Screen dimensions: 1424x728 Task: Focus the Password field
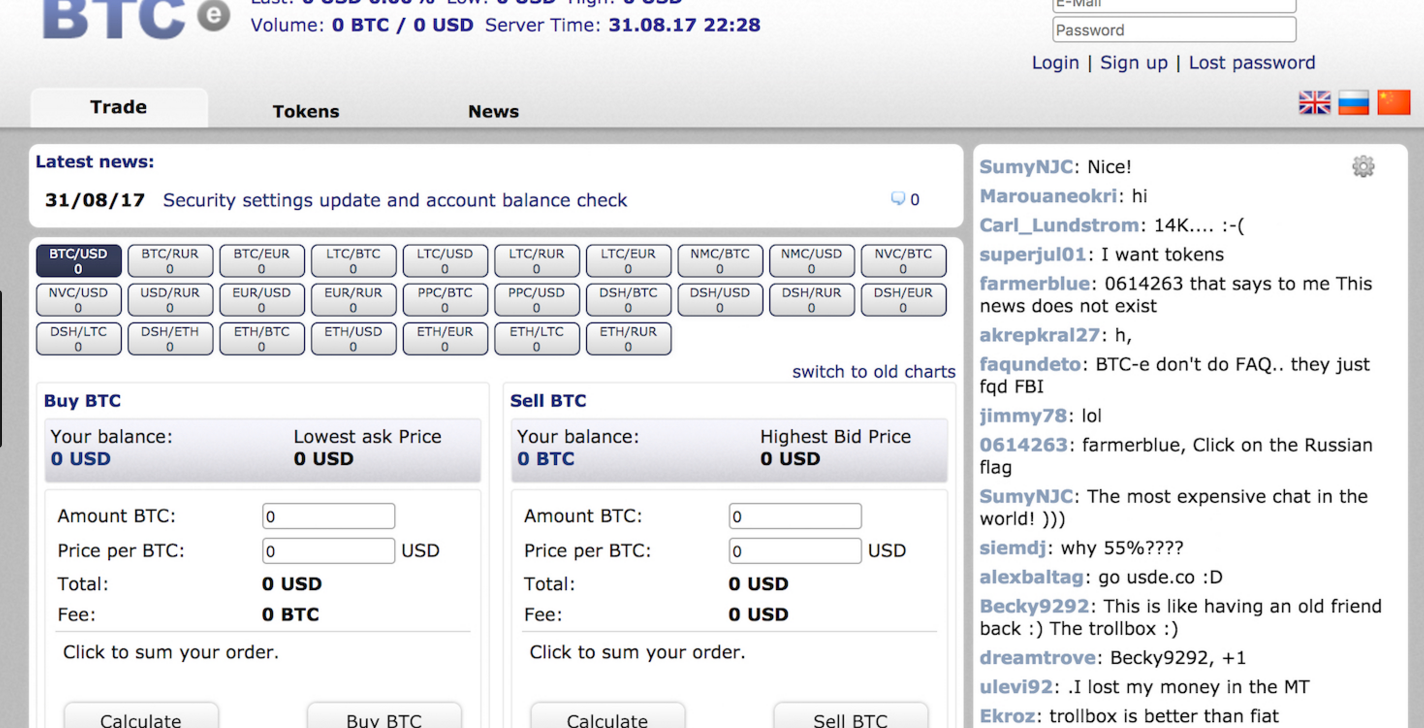1175,30
